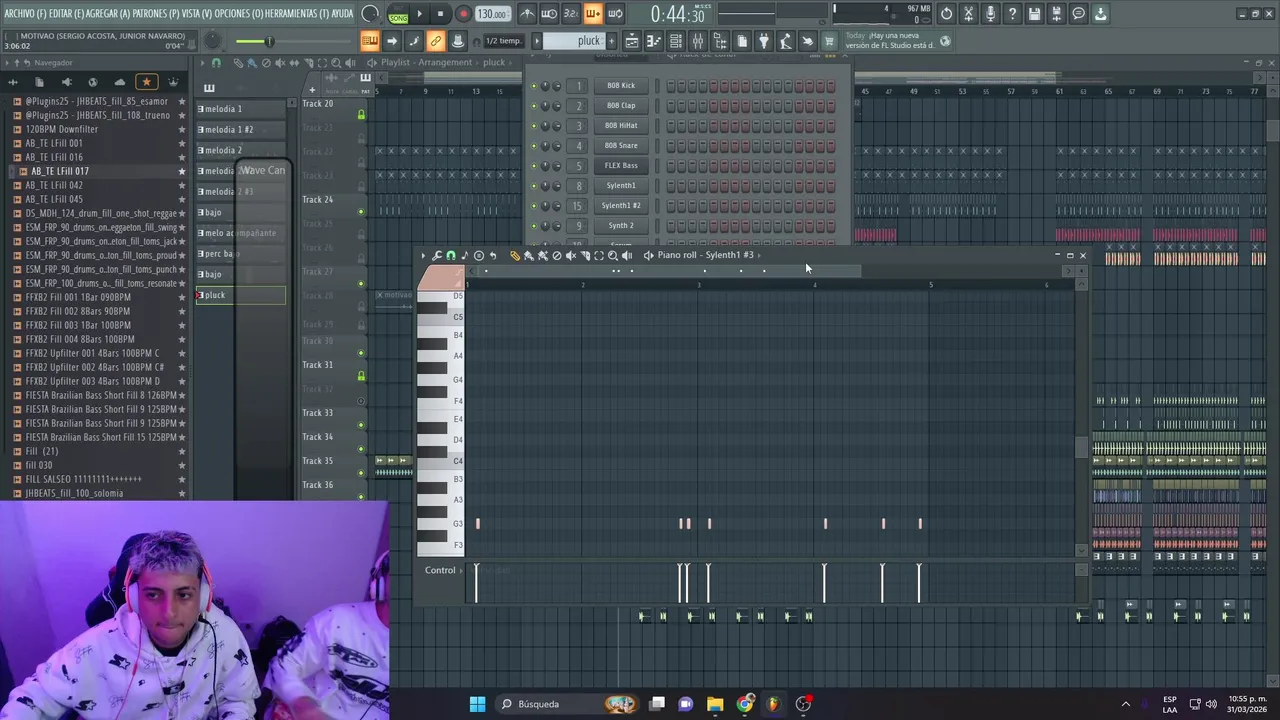Click the FLEX Bass channel button
The height and width of the screenshot is (720, 1280).
click(621, 166)
